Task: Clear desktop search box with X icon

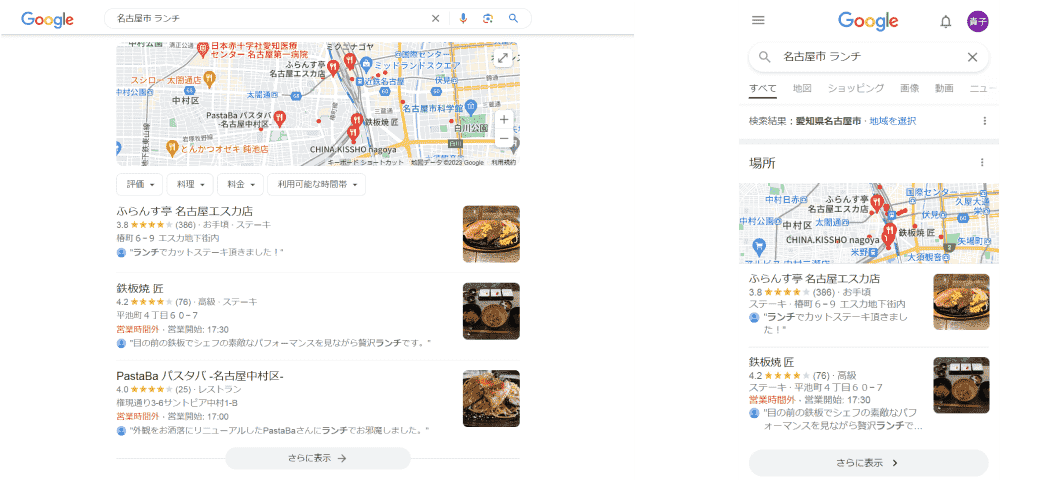Action: click(x=435, y=19)
